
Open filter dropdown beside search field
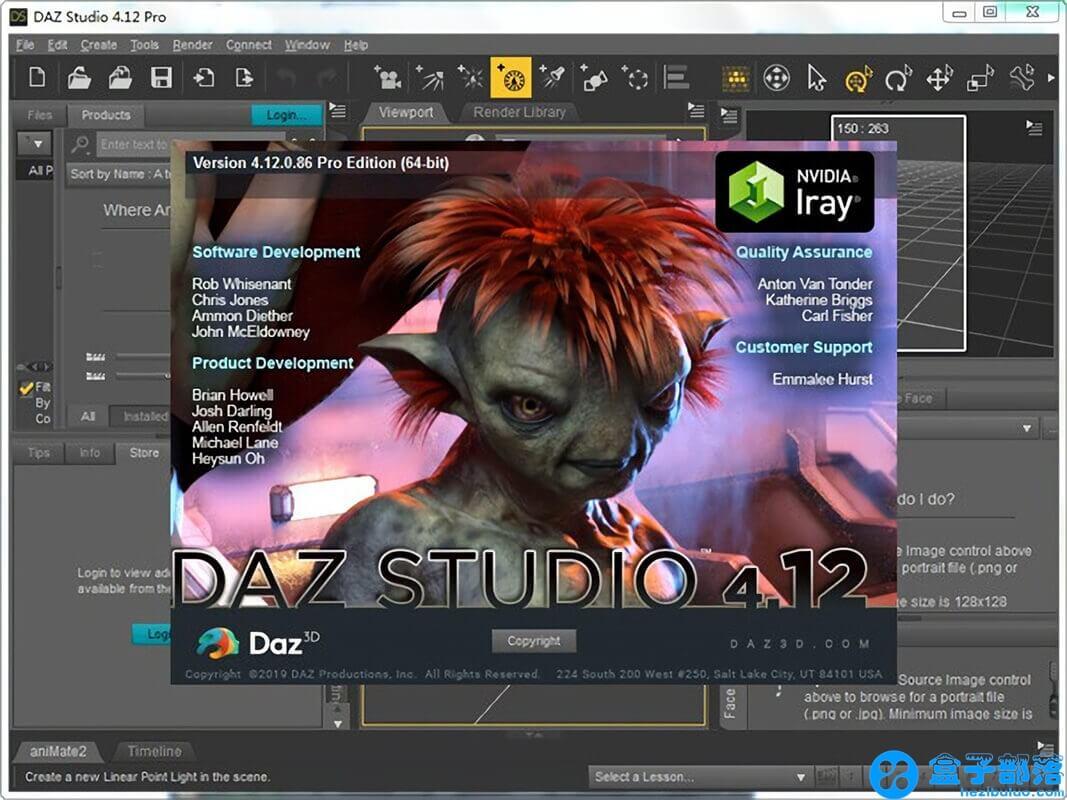click(x=33, y=144)
